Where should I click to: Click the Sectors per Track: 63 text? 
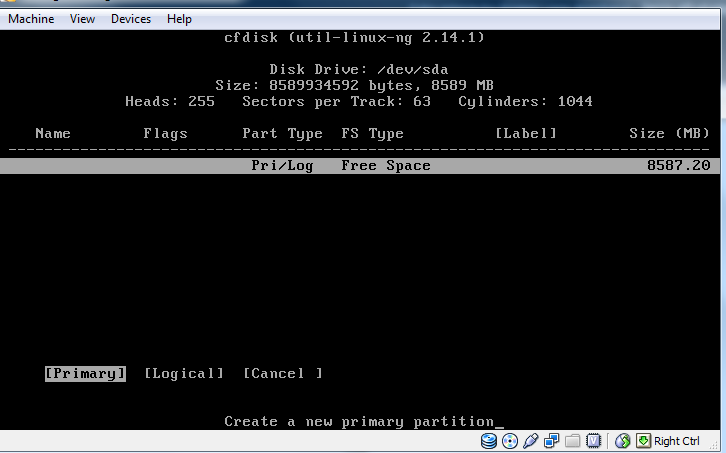tap(337, 101)
